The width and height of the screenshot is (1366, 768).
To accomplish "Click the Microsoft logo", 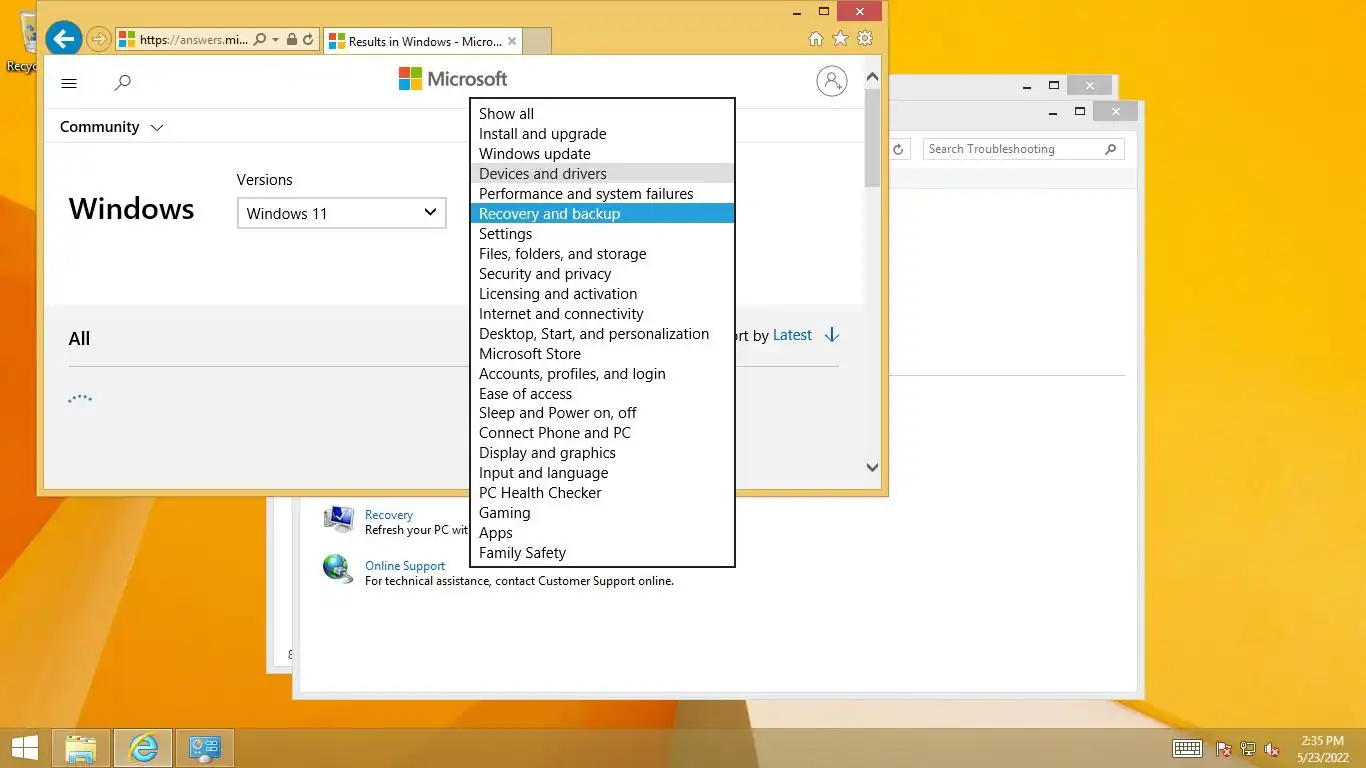I will pos(453,79).
